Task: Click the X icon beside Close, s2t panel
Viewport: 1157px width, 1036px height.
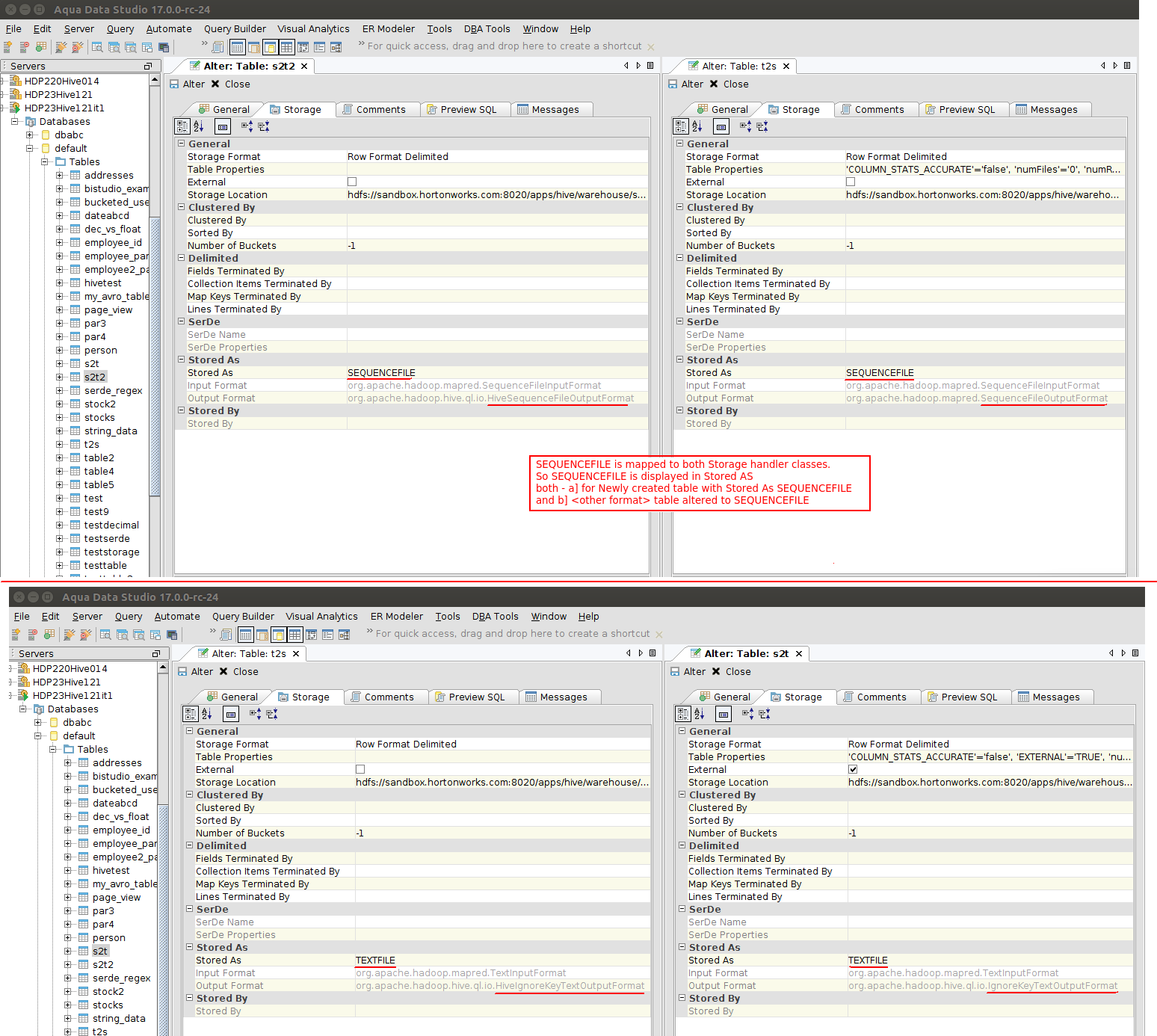Action: point(716,672)
